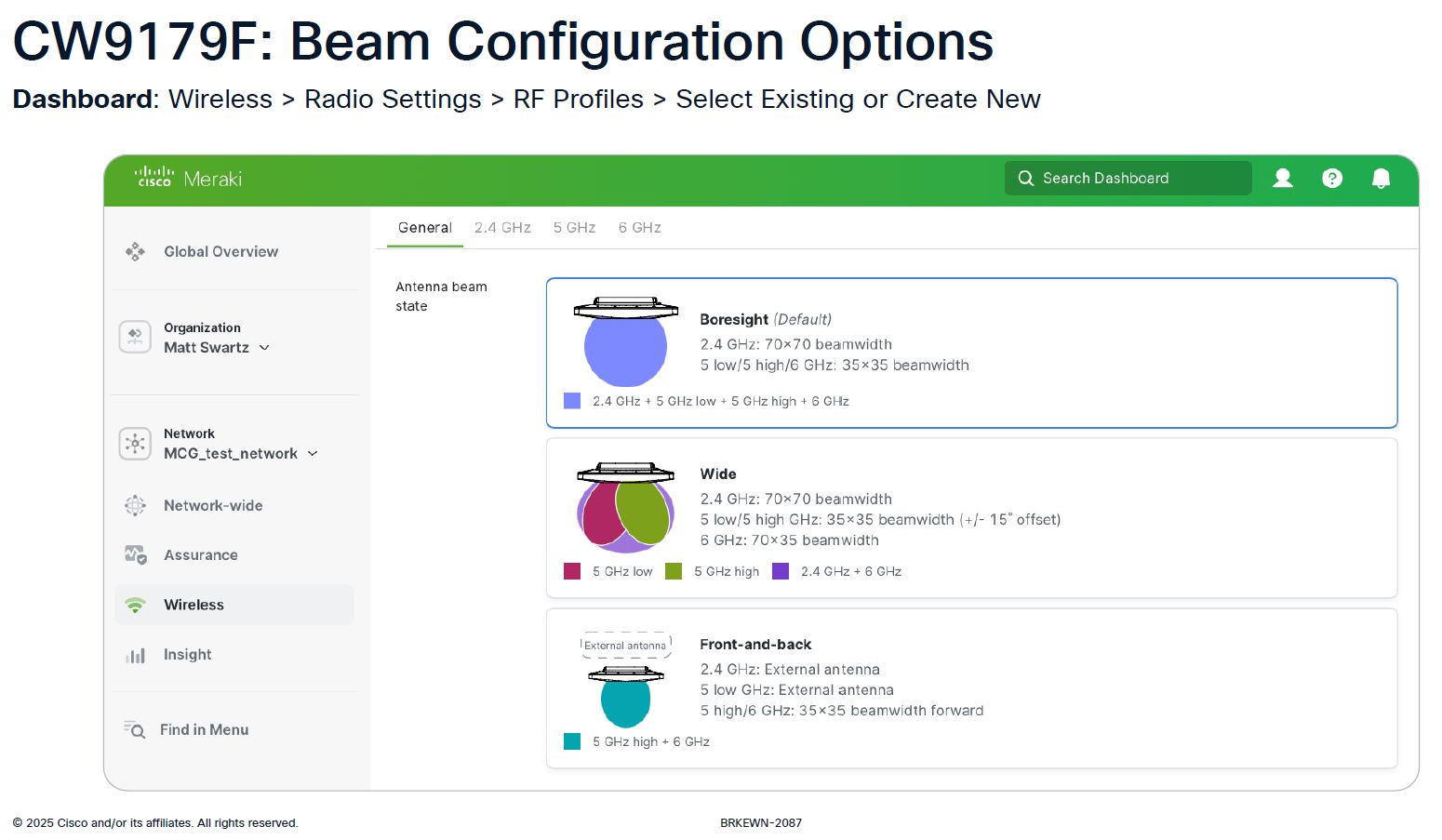Screen dimensions: 1442x840
Task: Click the Search Dashboard field
Action: [1128, 178]
